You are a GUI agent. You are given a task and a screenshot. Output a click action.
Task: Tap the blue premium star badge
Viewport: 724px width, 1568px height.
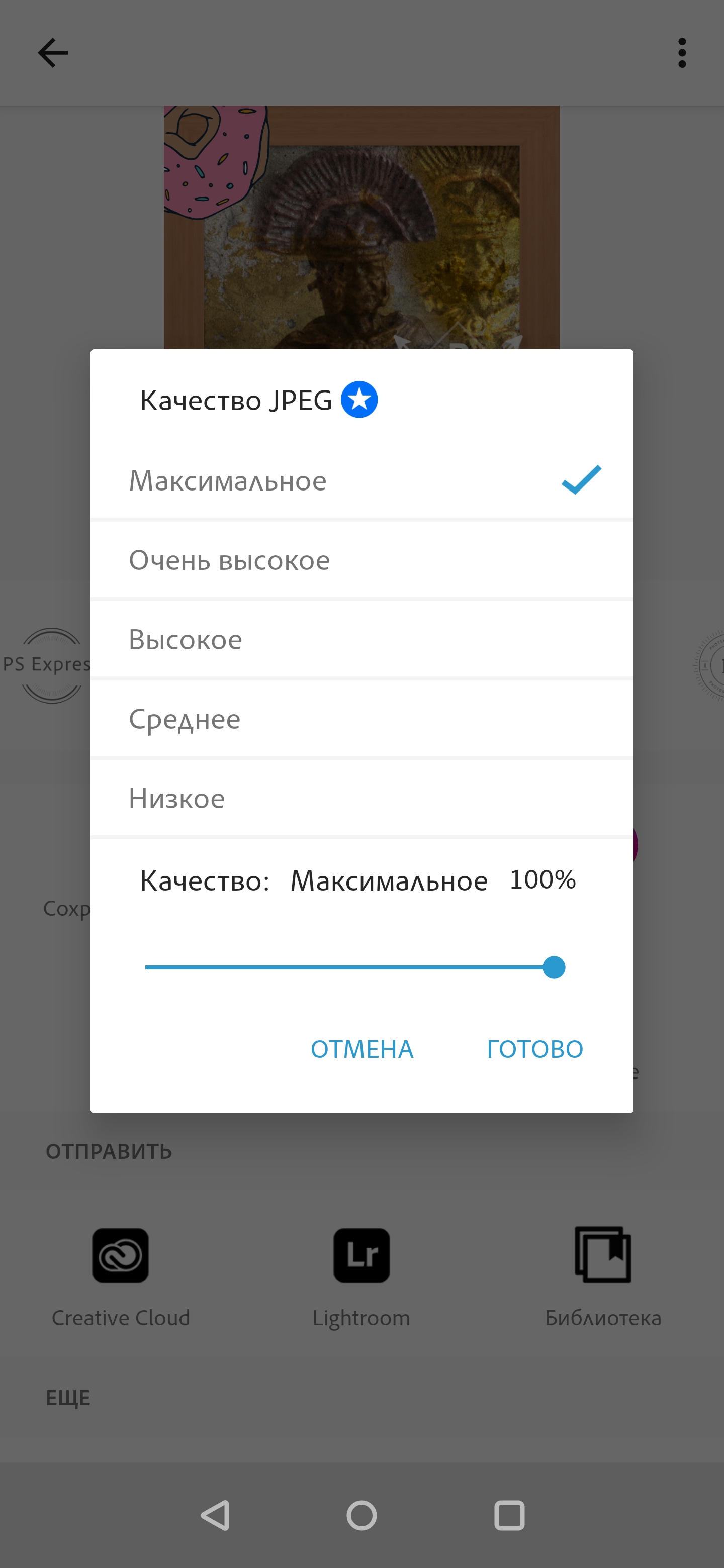pyautogui.click(x=359, y=400)
